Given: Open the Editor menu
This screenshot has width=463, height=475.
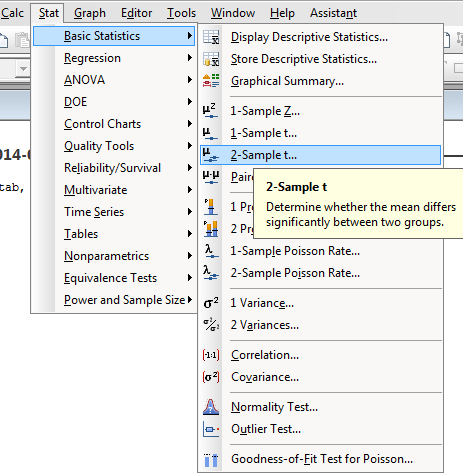Looking at the screenshot, I should [x=136, y=13].
